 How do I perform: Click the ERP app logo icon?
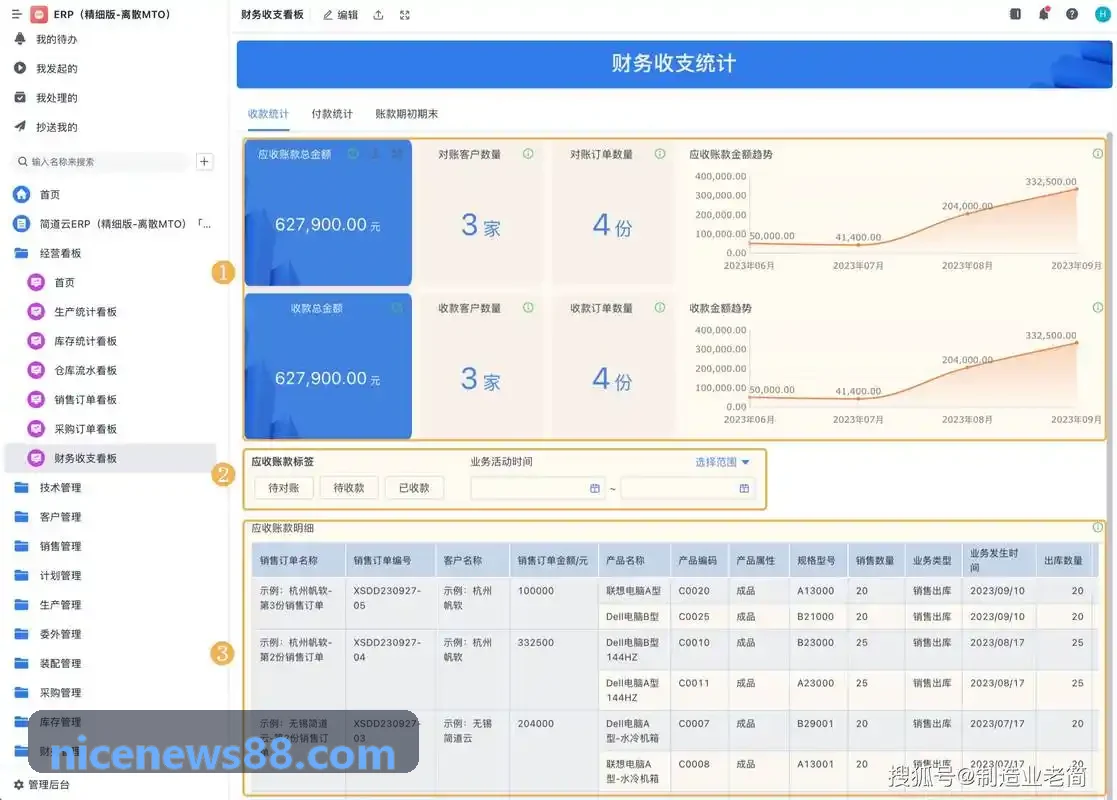coord(39,14)
